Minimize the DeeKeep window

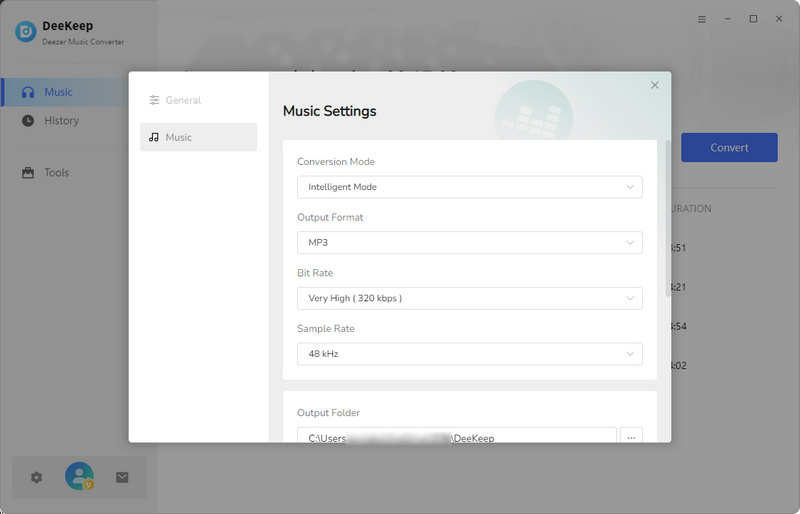[x=728, y=19]
